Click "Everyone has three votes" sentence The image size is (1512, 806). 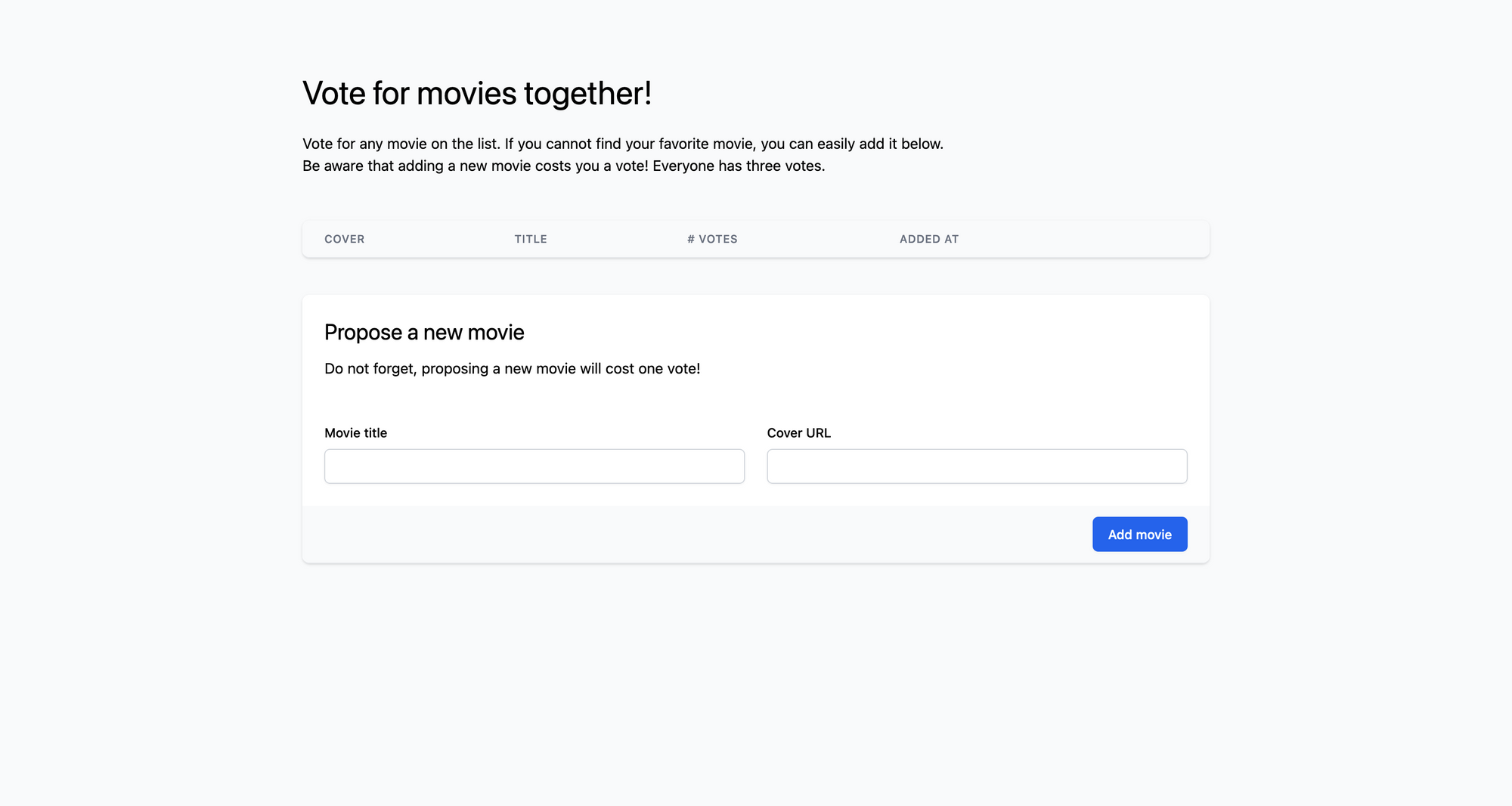738,166
